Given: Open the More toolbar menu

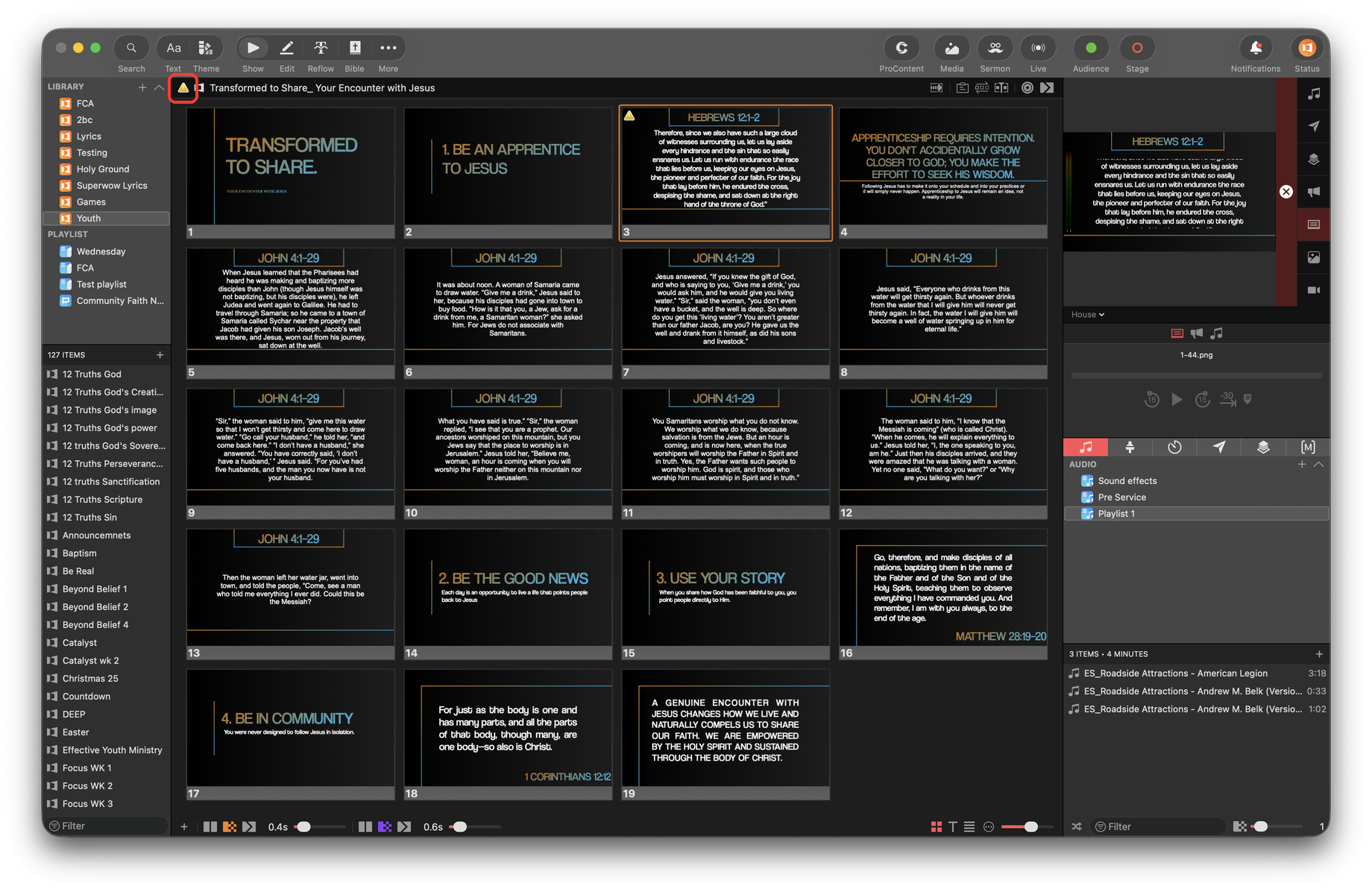Looking at the screenshot, I should 388,48.
